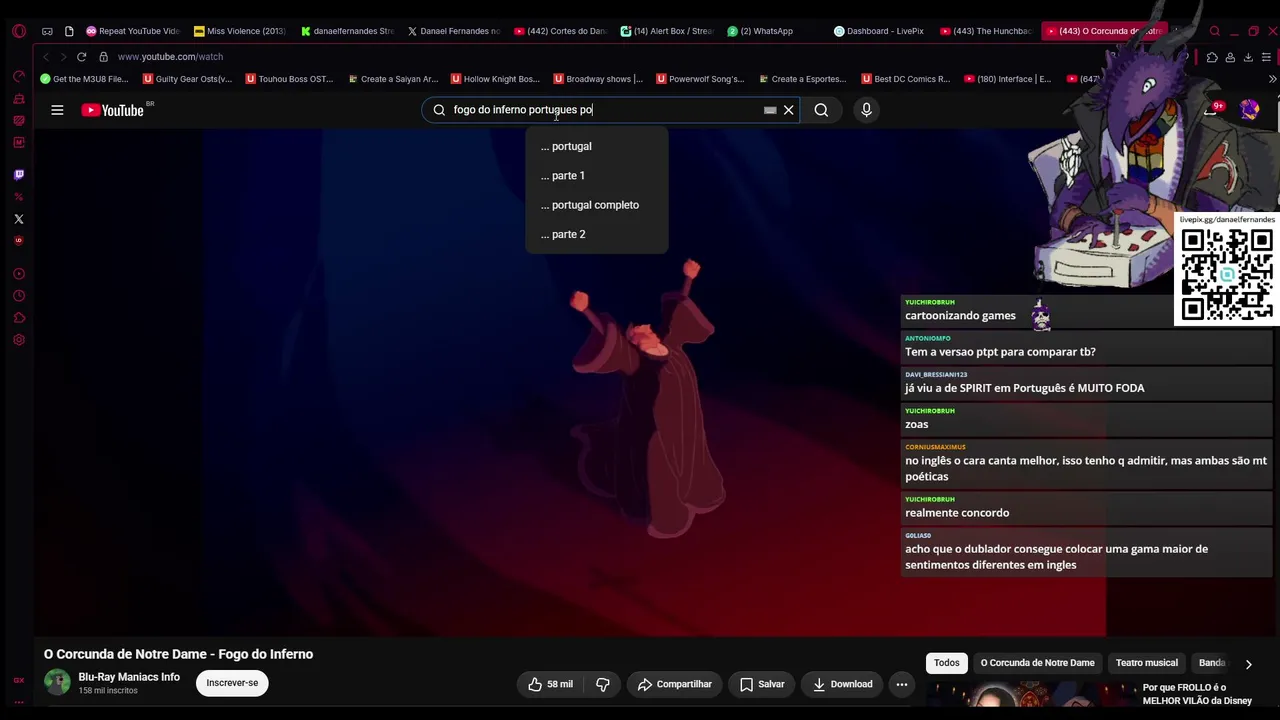Select the Todos filter chip
The width and height of the screenshot is (1280, 720).
coord(946,663)
